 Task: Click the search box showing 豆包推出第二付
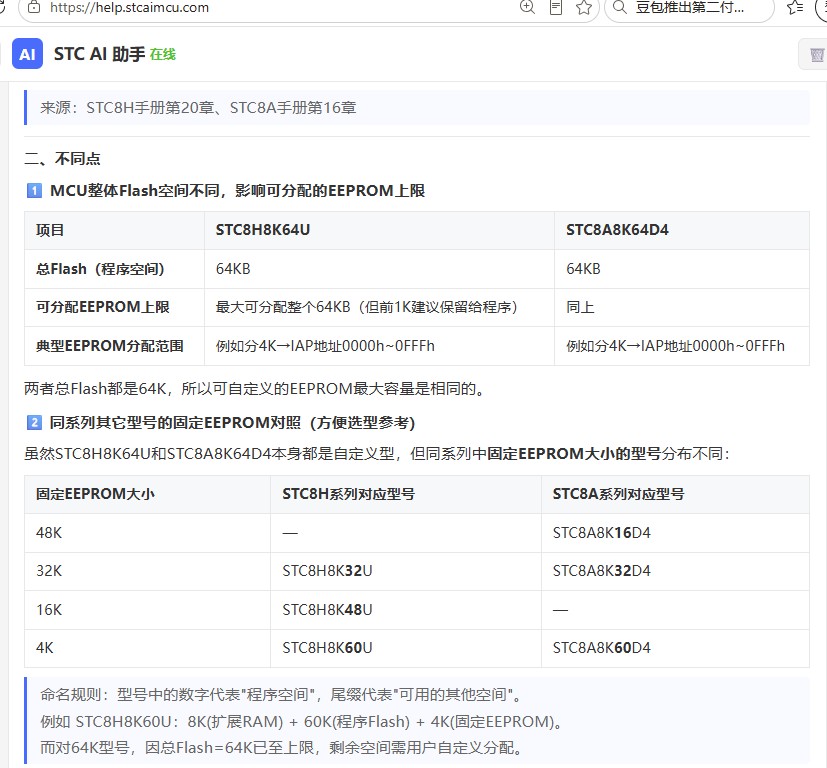(690, 7)
